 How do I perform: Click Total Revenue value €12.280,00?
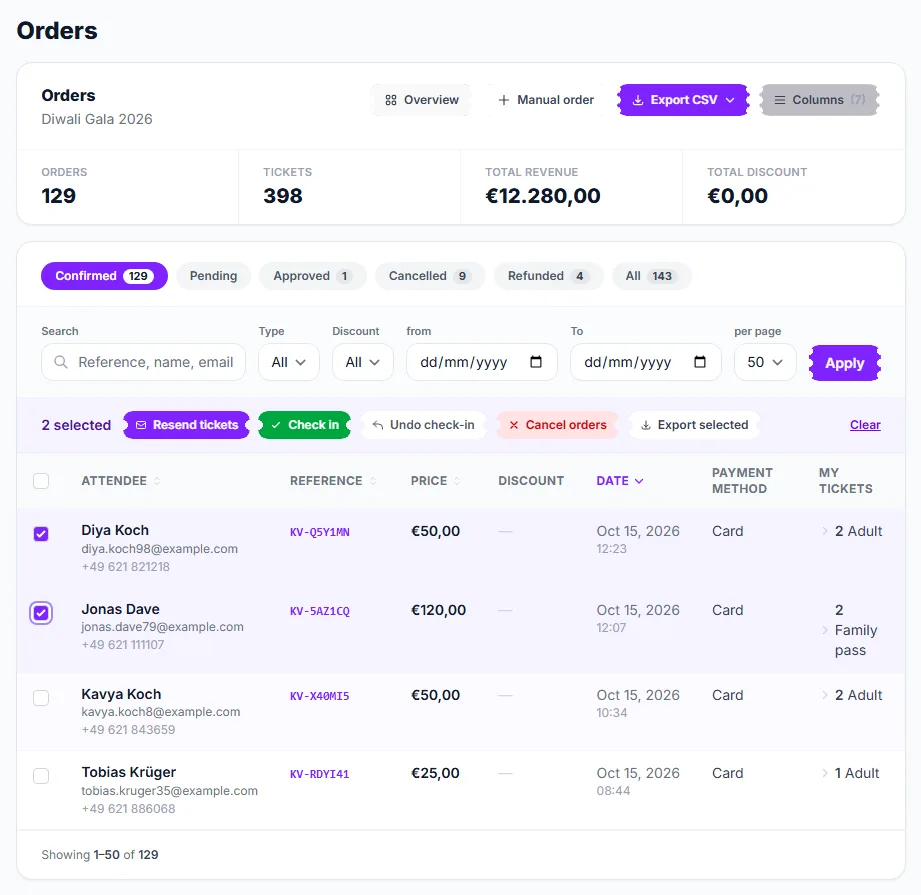pos(543,196)
